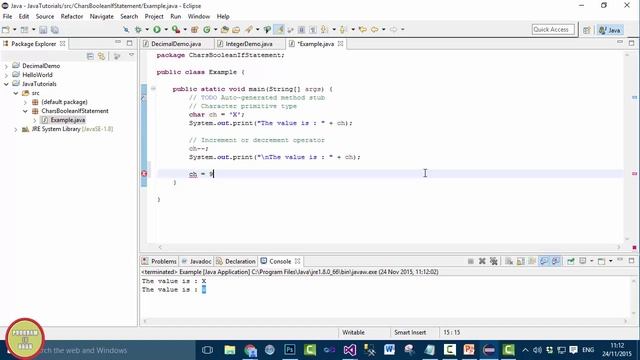The width and height of the screenshot is (640, 360).
Task: Open Microsoft Word from taskbar
Action: coord(389,350)
